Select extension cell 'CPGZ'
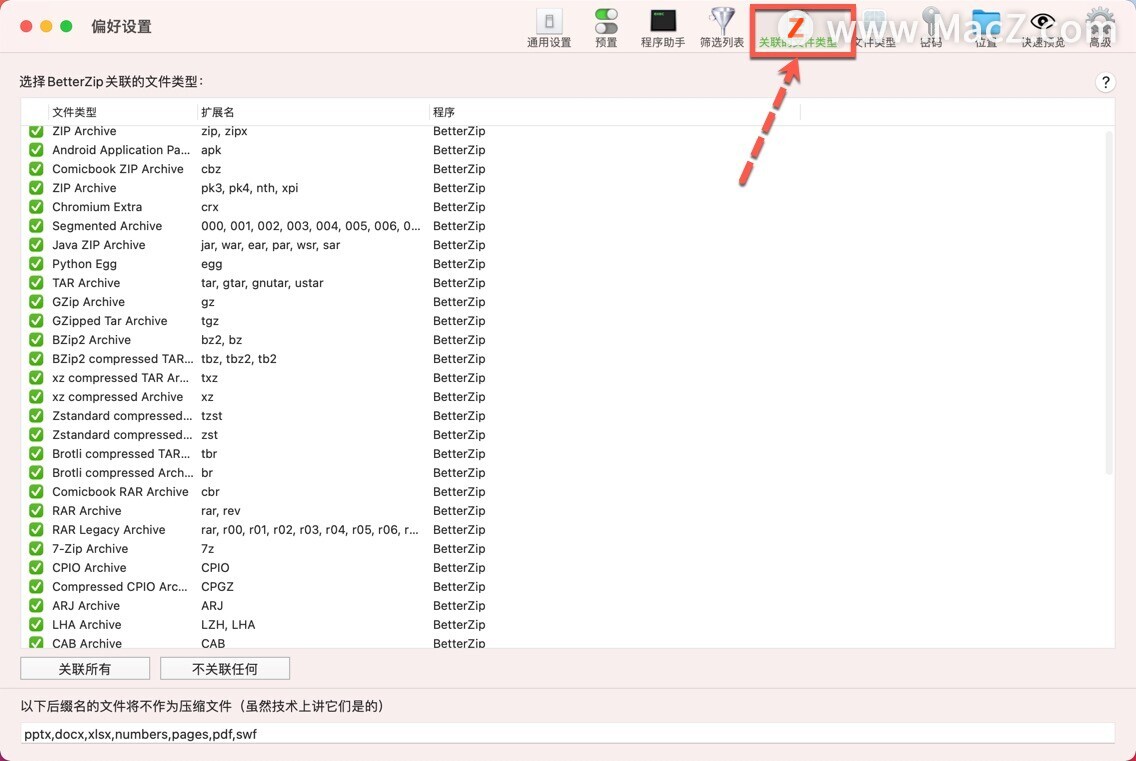The height and width of the screenshot is (761, 1136). (x=217, y=586)
